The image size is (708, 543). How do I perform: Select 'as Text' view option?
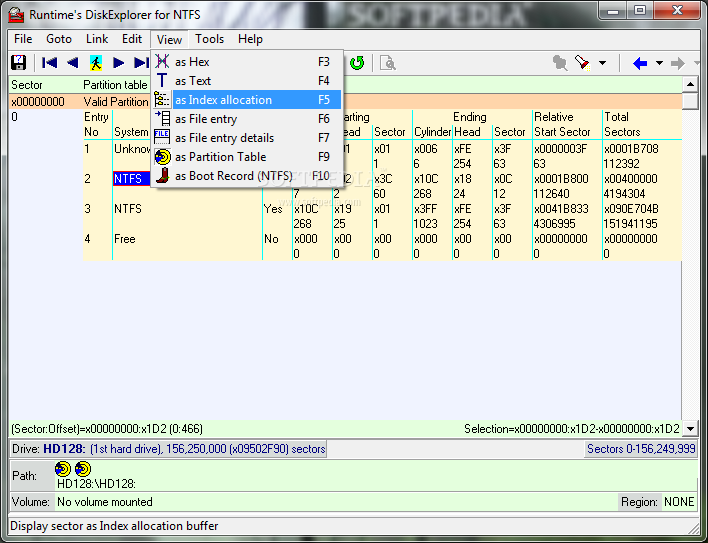[247, 80]
